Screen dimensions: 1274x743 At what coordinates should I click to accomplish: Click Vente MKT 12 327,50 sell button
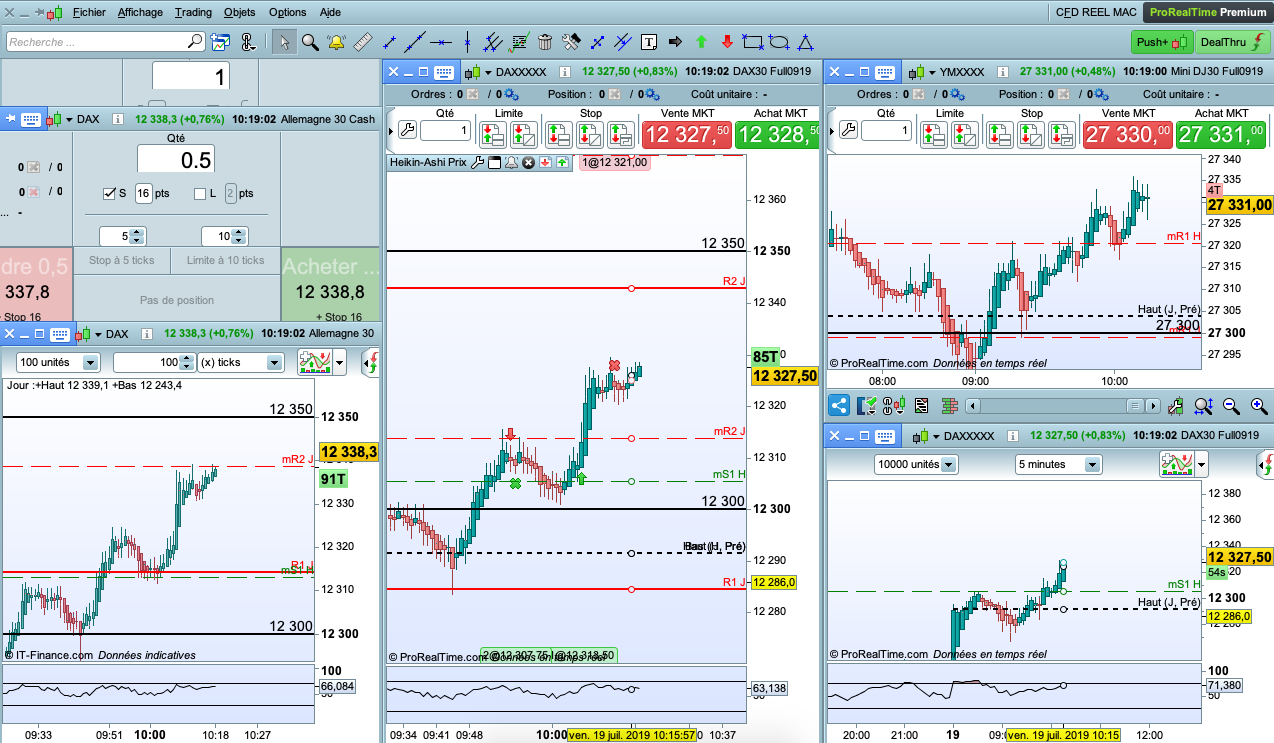pos(686,134)
